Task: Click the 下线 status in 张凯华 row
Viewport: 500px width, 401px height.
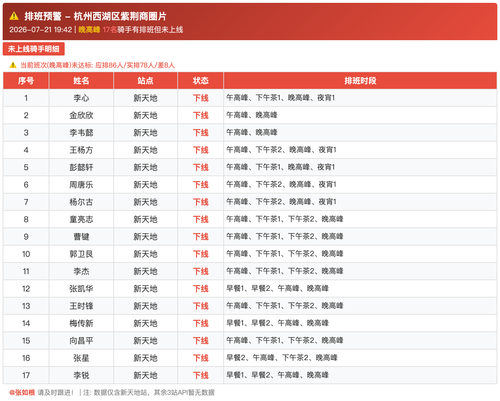Action: [x=201, y=289]
